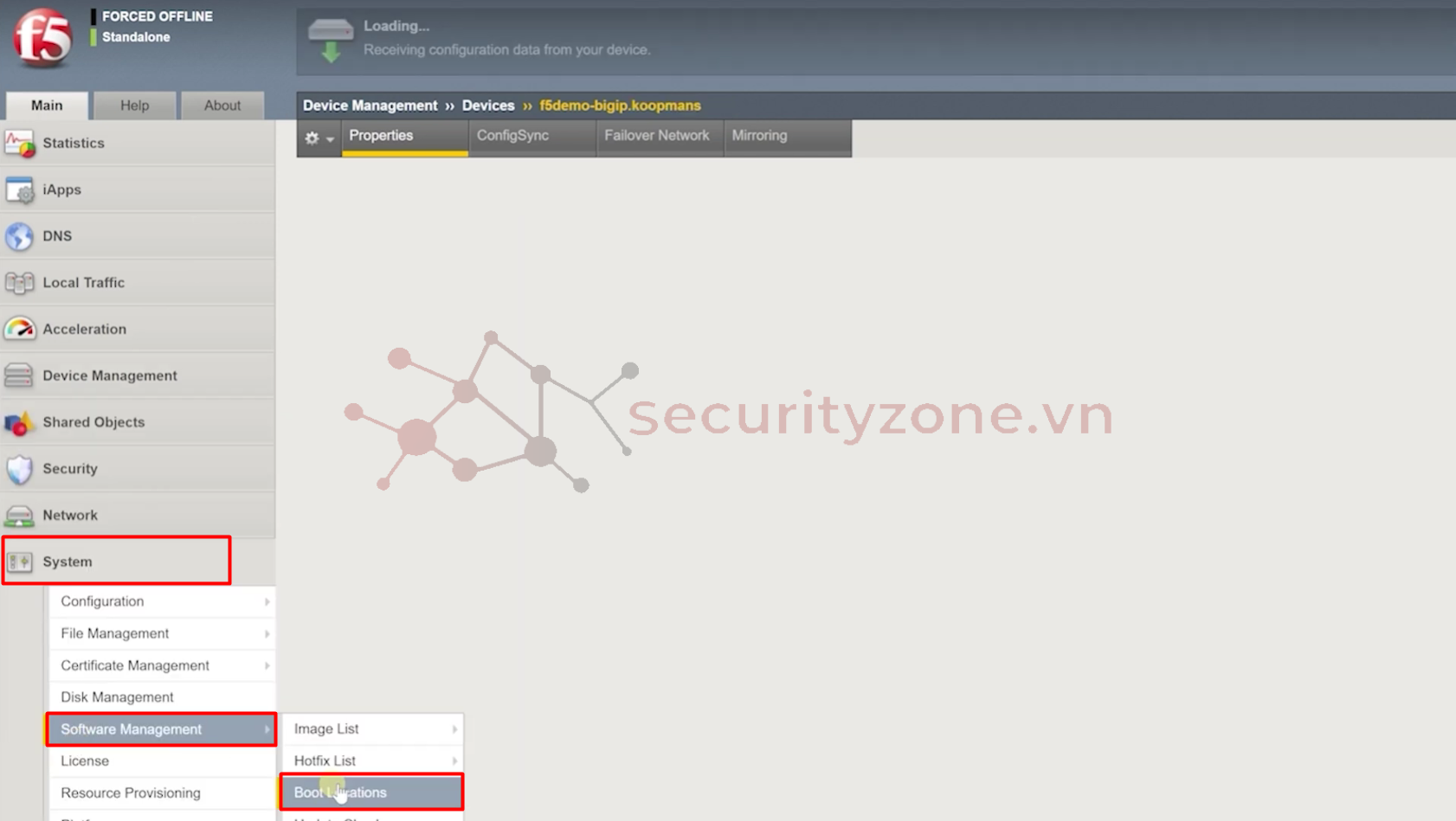Expand the Certificate Management submenu arrow
The image size is (1456, 821).
tap(267, 666)
